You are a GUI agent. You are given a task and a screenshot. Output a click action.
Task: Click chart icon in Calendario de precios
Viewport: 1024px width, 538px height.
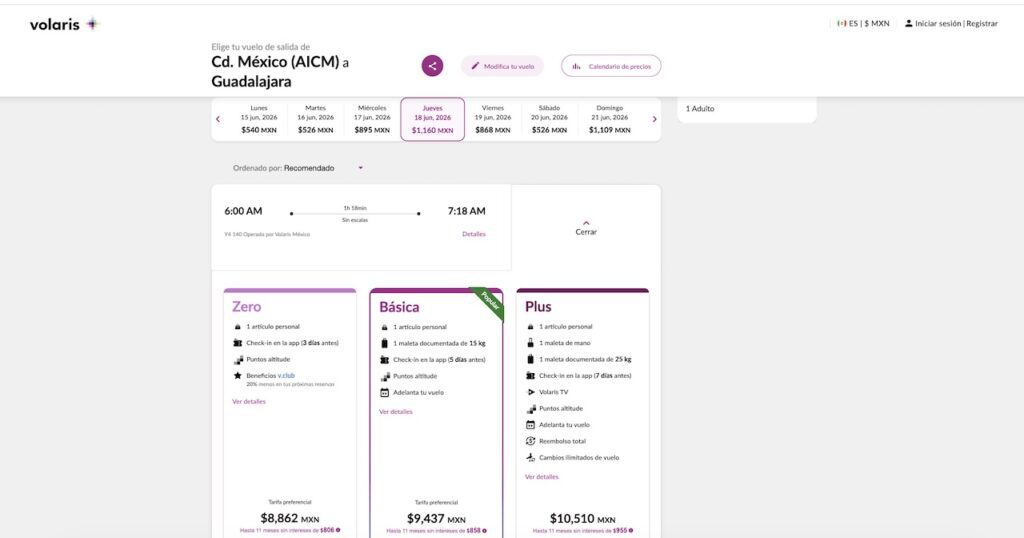coord(577,66)
